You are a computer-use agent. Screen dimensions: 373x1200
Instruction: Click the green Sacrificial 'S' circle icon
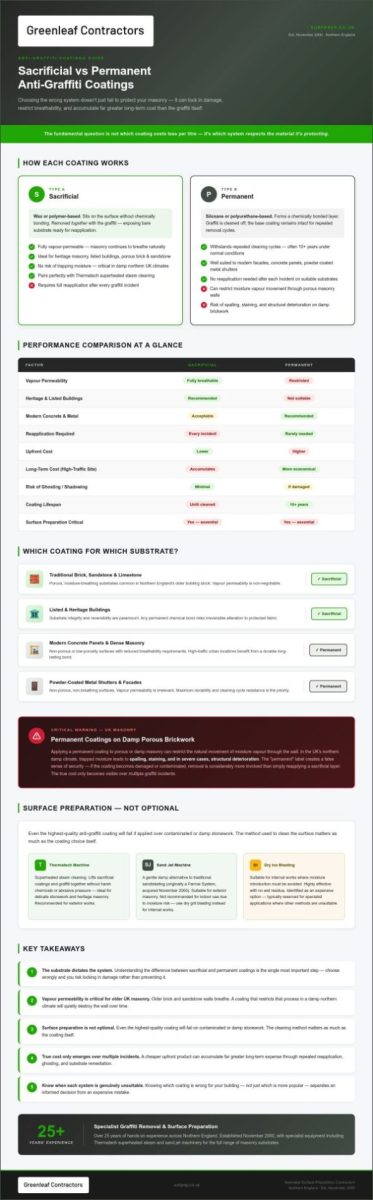pyautogui.click(x=36, y=193)
